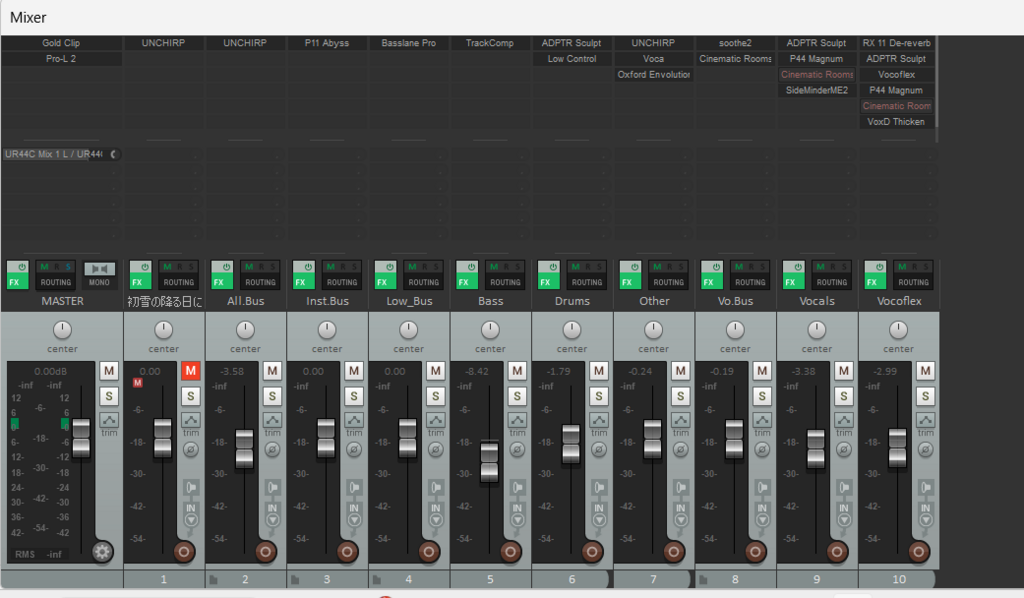Screen dimensions: 1024x598
Task: Toggle phase invert on Low_Bus track
Action: (436, 449)
